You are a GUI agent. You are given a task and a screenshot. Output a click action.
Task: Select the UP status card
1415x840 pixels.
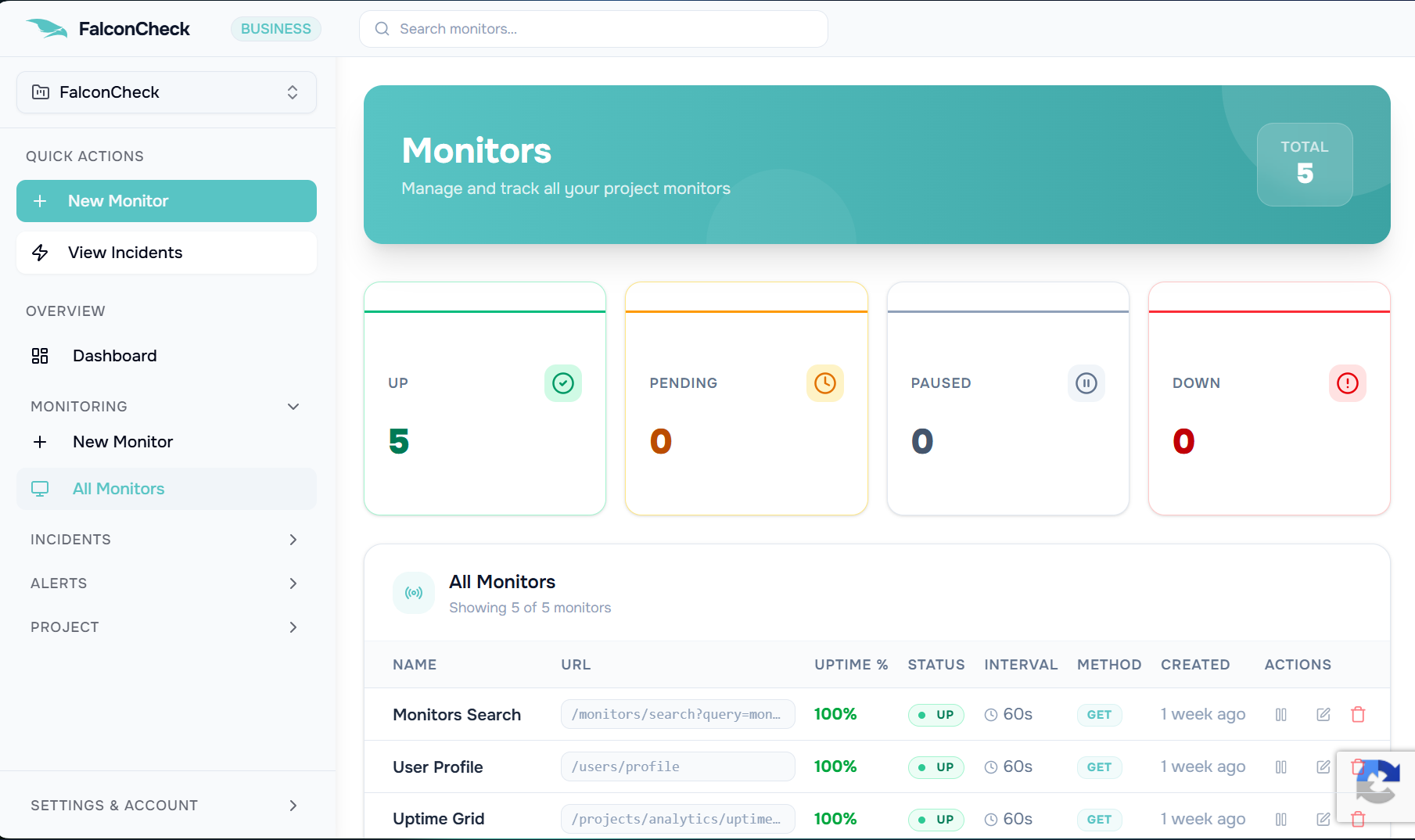(x=485, y=399)
